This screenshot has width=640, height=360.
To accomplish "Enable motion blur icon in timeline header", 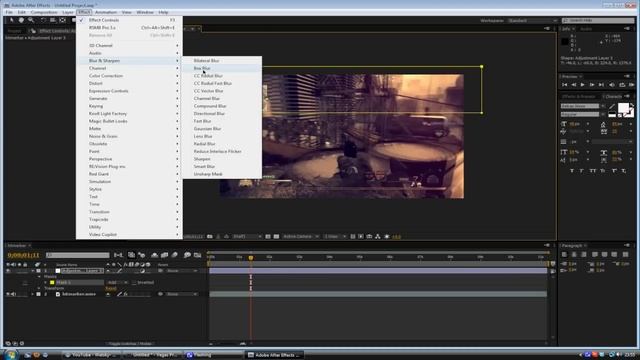I will pos(175,255).
